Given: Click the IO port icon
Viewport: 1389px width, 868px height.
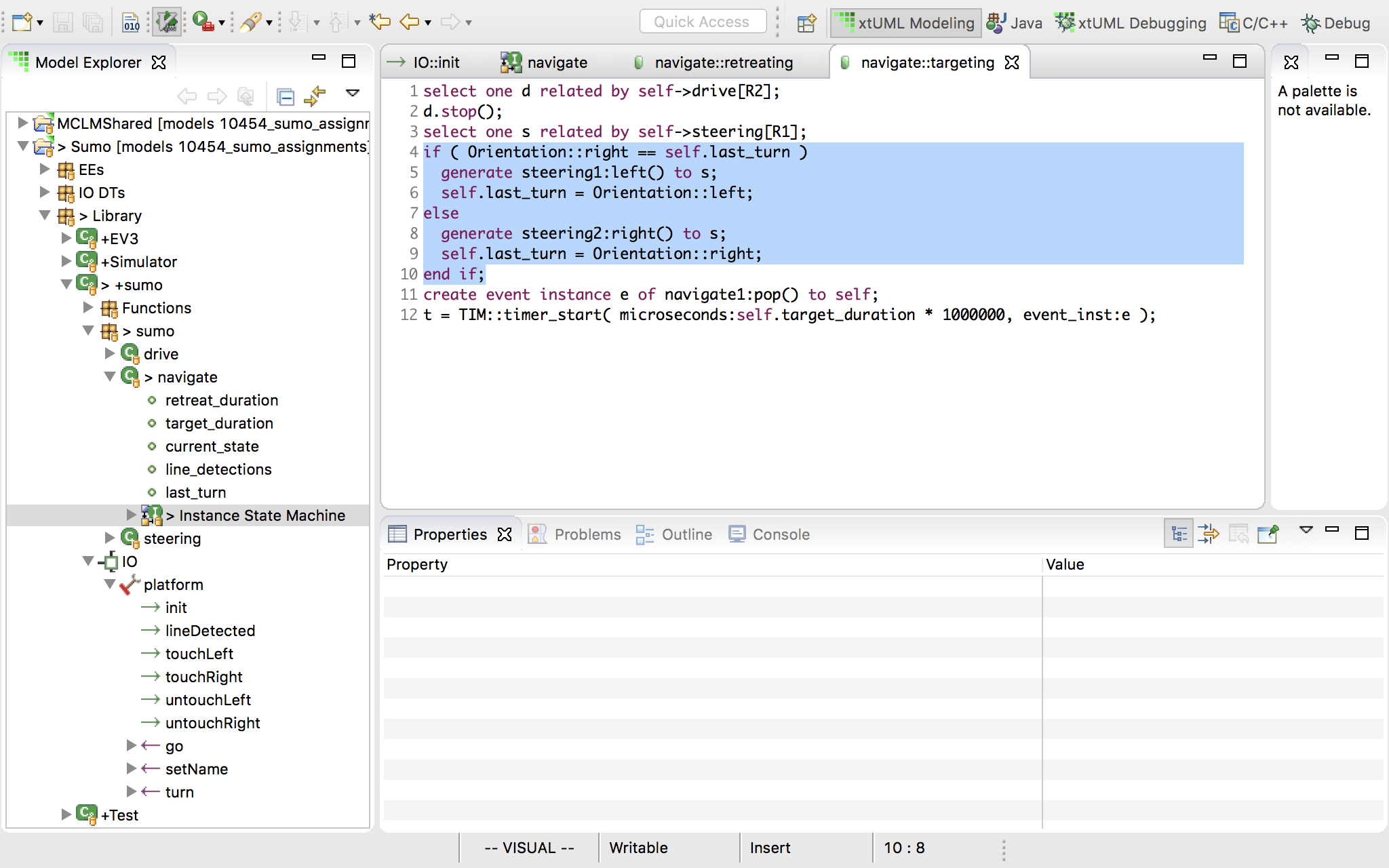Looking at the screenshot, I should [x=109, y=561].
